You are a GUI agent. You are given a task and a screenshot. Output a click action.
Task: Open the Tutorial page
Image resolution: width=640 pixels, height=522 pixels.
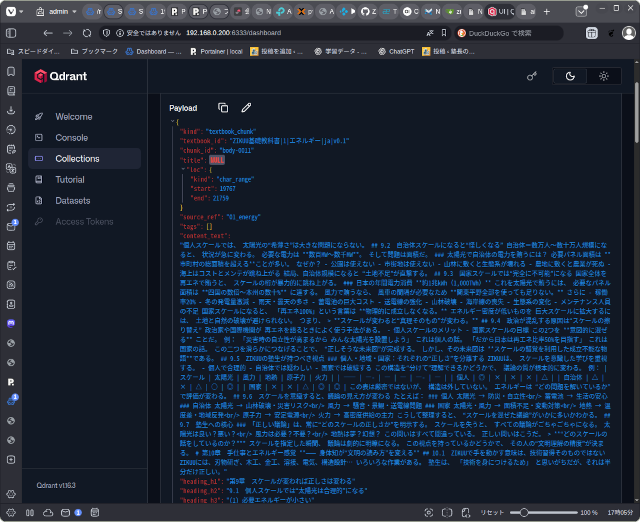[70, 179]
